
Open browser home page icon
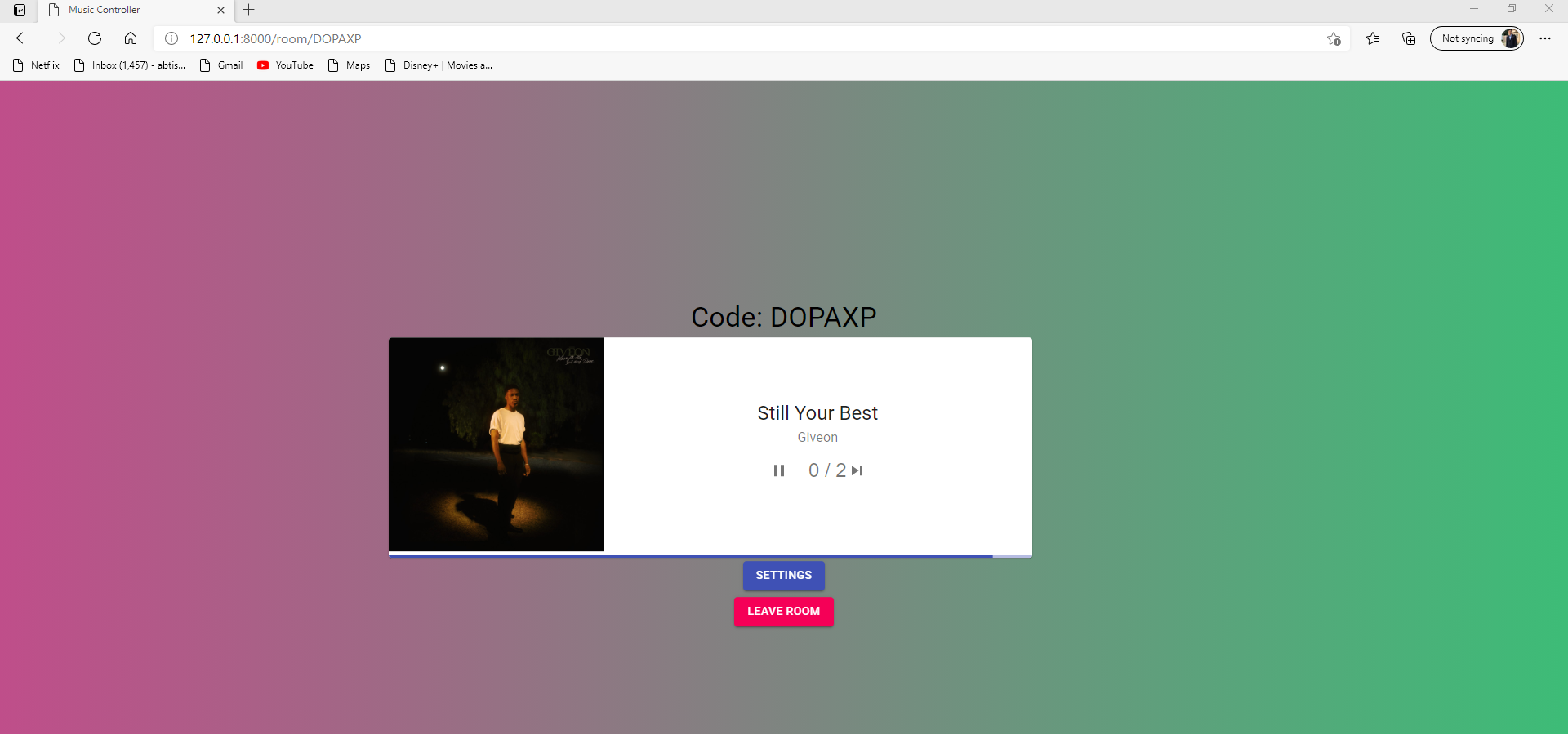(131, 38)
